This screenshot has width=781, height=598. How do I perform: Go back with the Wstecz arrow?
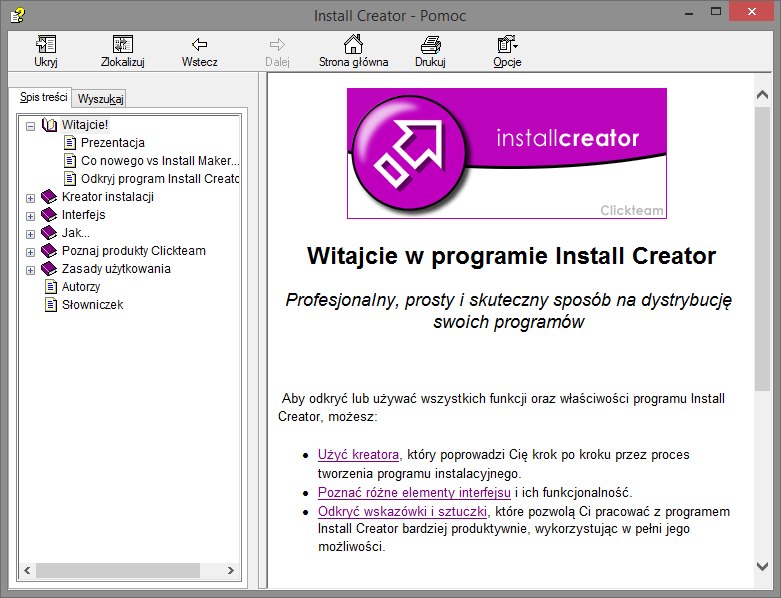tap(199, 44)
